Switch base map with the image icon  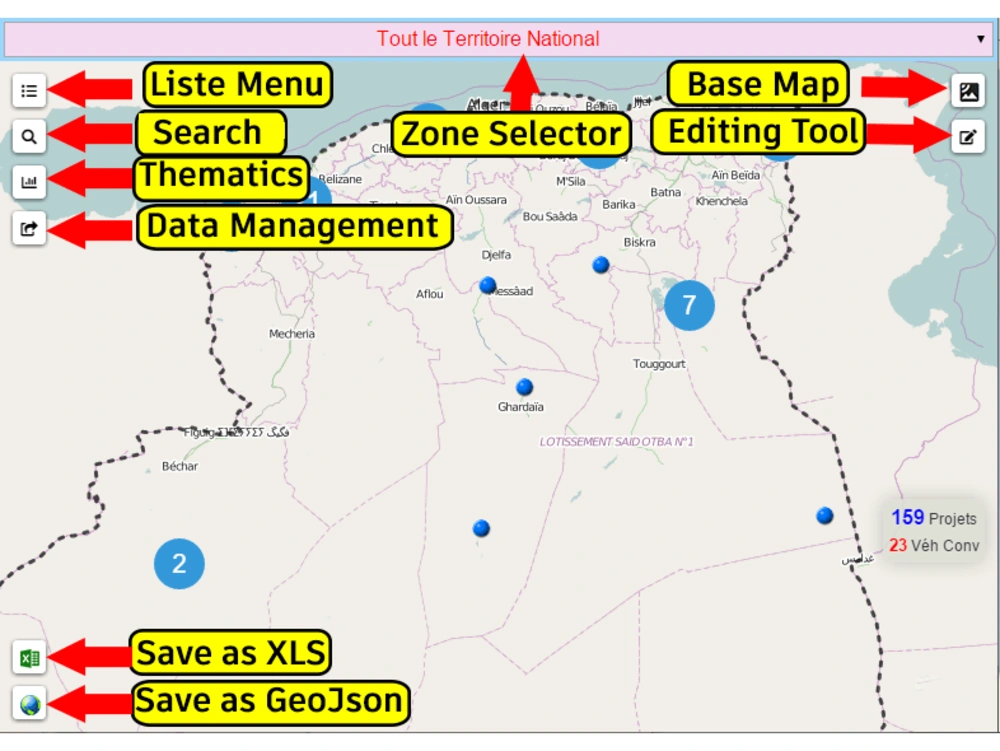click(968, 91)
